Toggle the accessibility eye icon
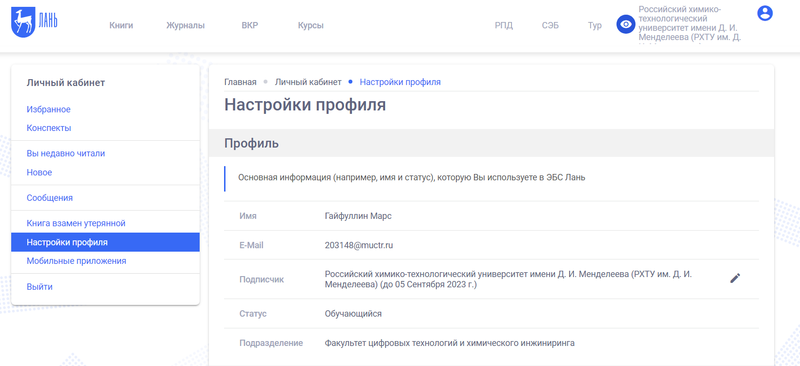The image size is (800, 366). pyautogui.click(x=625, y=25)
